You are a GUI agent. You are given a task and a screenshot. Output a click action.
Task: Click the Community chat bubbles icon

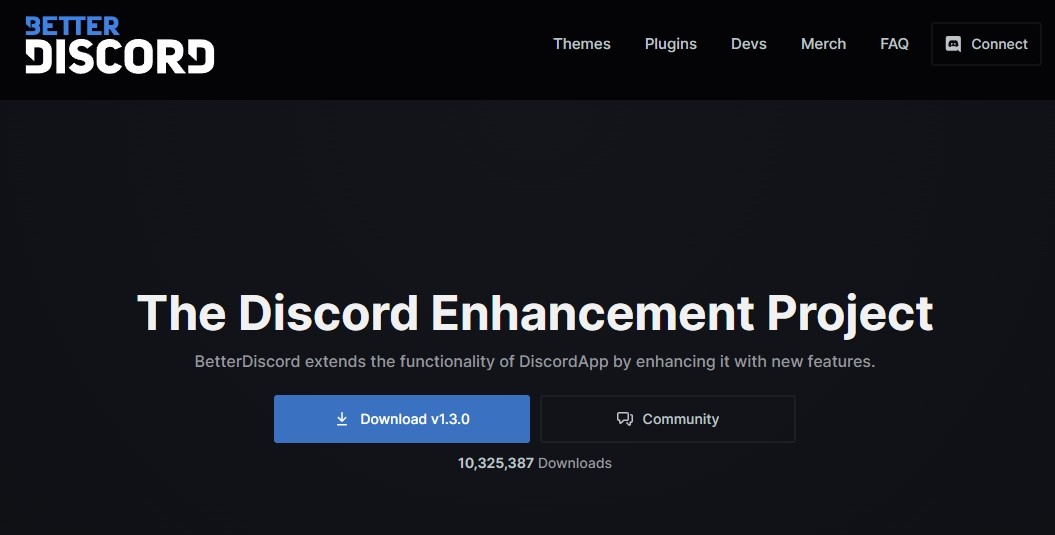coord(624,419)
